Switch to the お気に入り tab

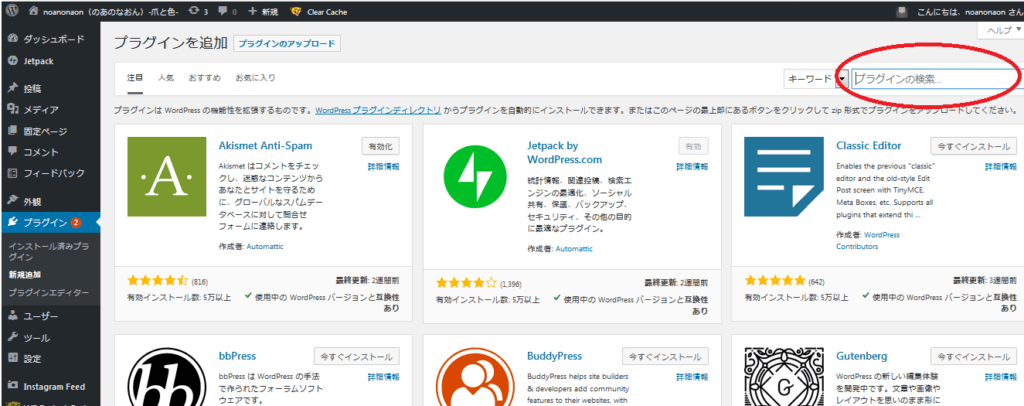point(255,77)
